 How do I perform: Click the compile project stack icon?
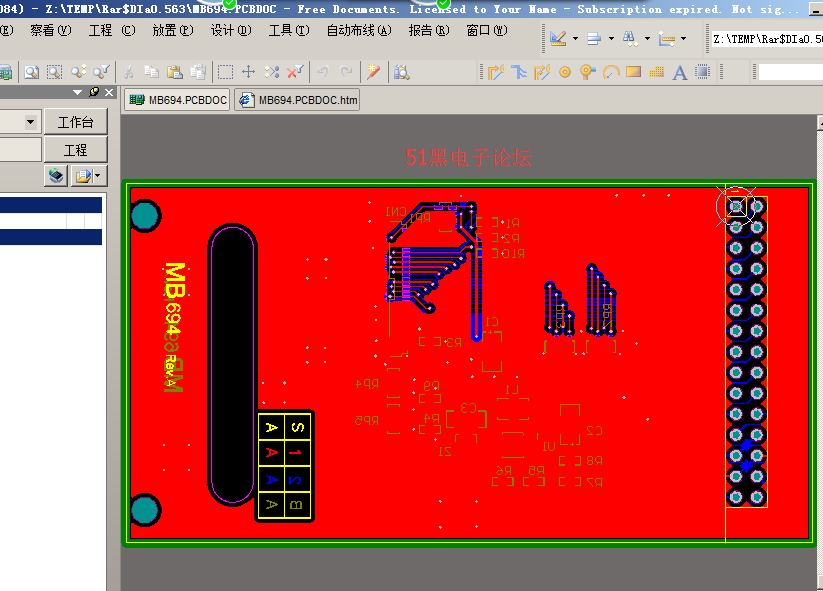pyautogui.click(x=56, y=175)
